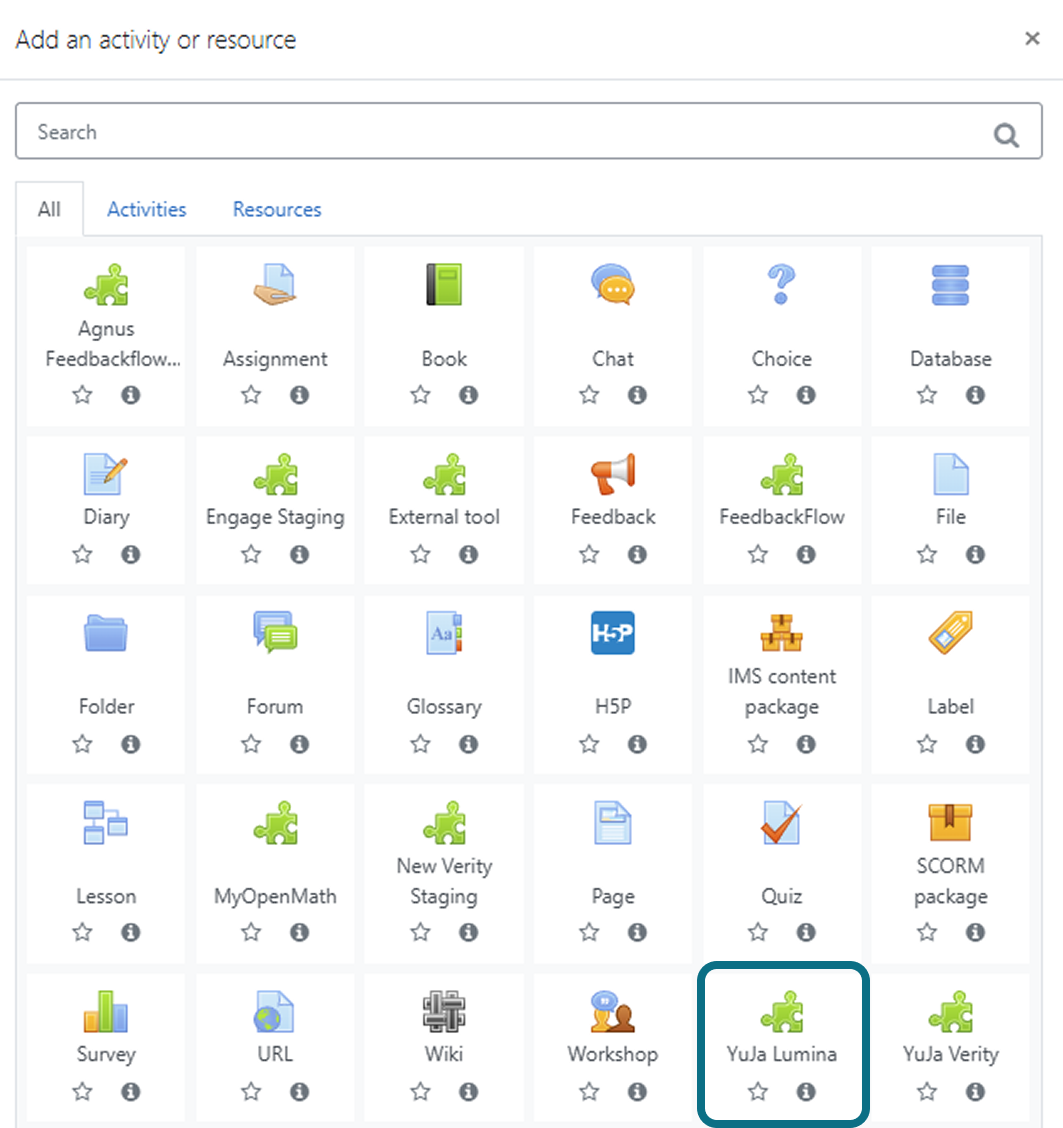Select the SCORM package icon
1063x1128 pixels.
point(950,822)
